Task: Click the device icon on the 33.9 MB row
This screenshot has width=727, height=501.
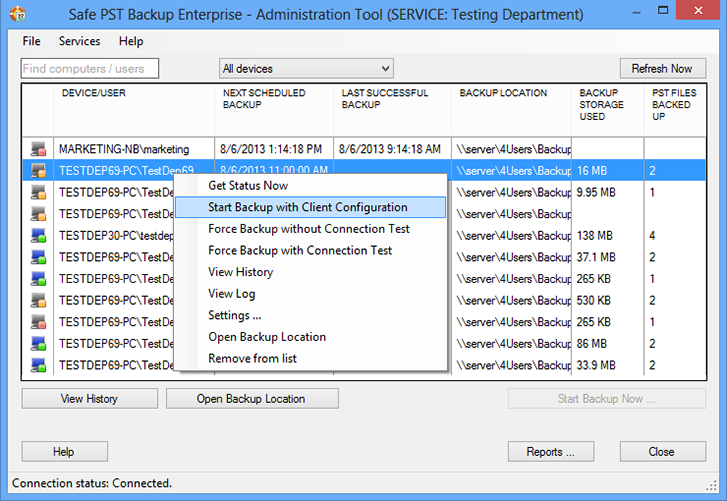Action: click(38, 365)
